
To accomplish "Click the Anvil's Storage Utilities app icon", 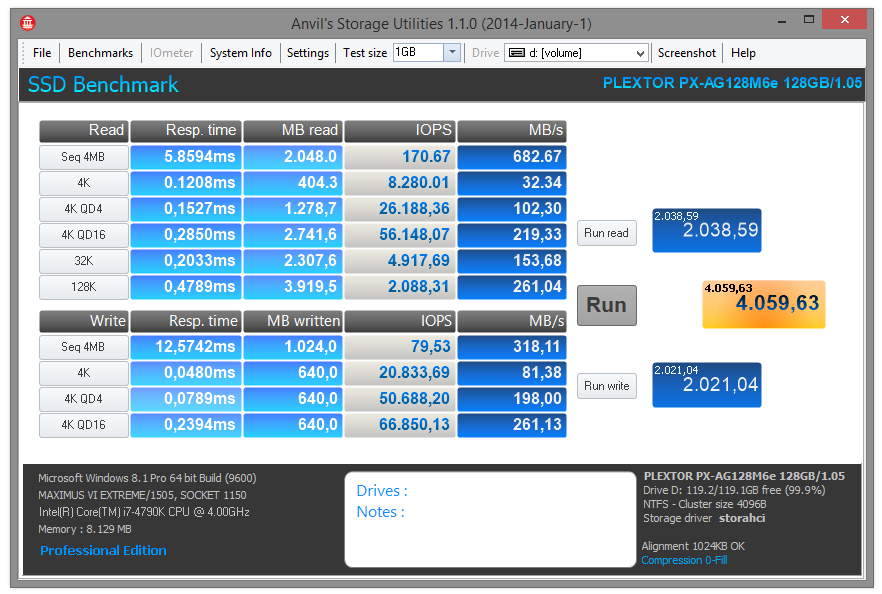I will coord(28,23).
